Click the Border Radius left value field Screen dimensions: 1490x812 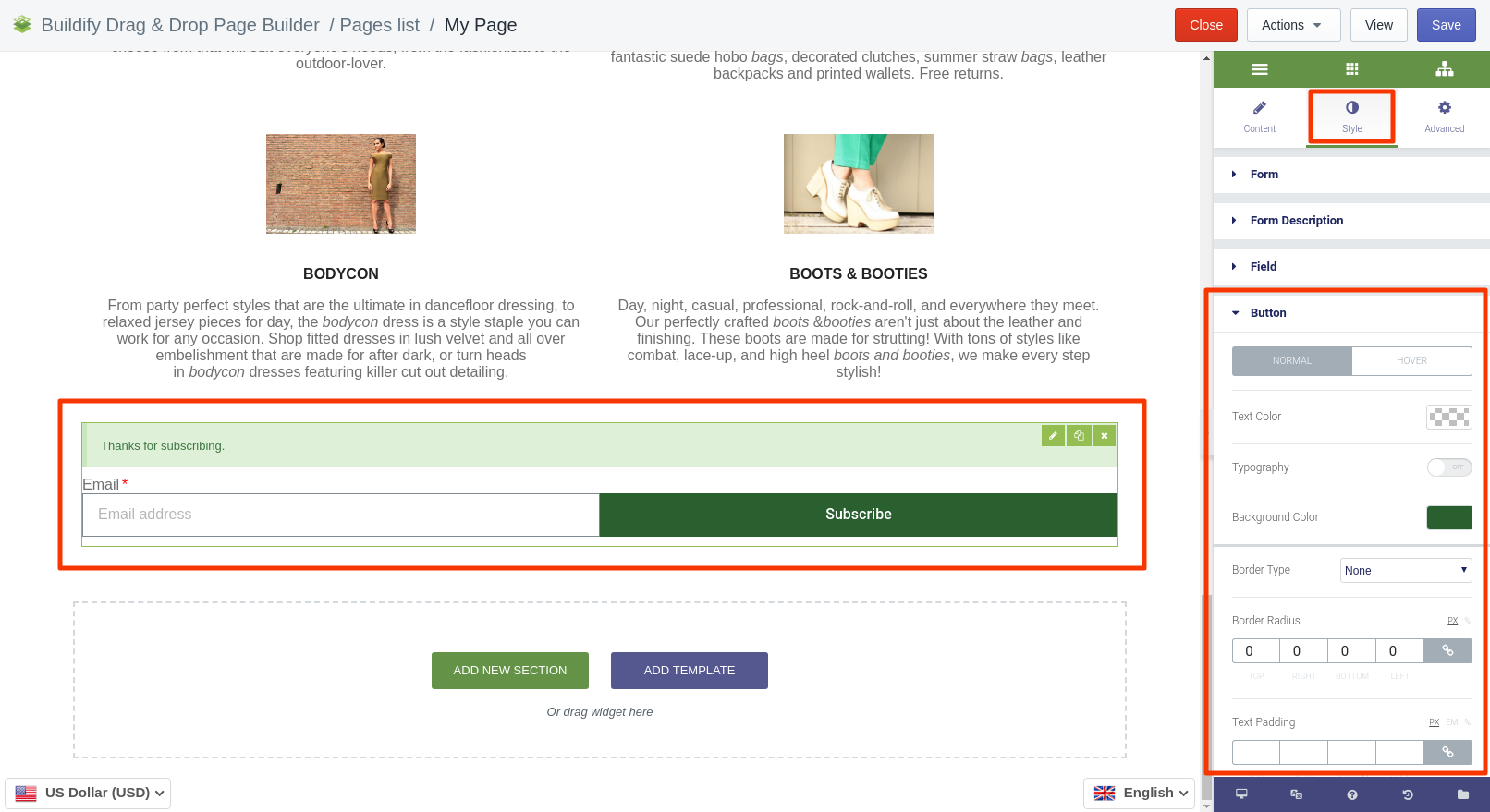point(1400,651)
